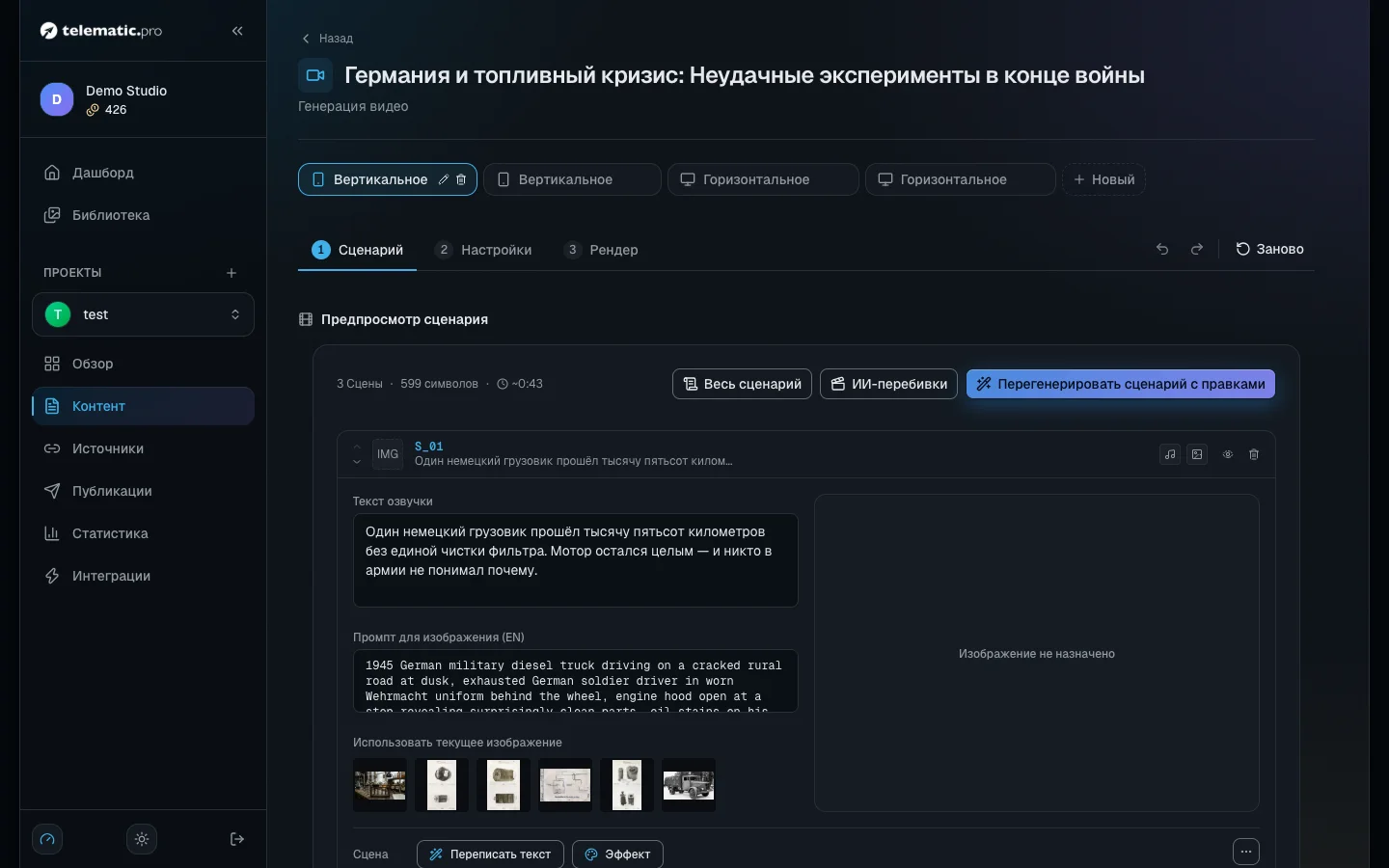1389x868 pixels.
Task: Click the image icon in scene S_01 header
Action: pos(1197,454)
